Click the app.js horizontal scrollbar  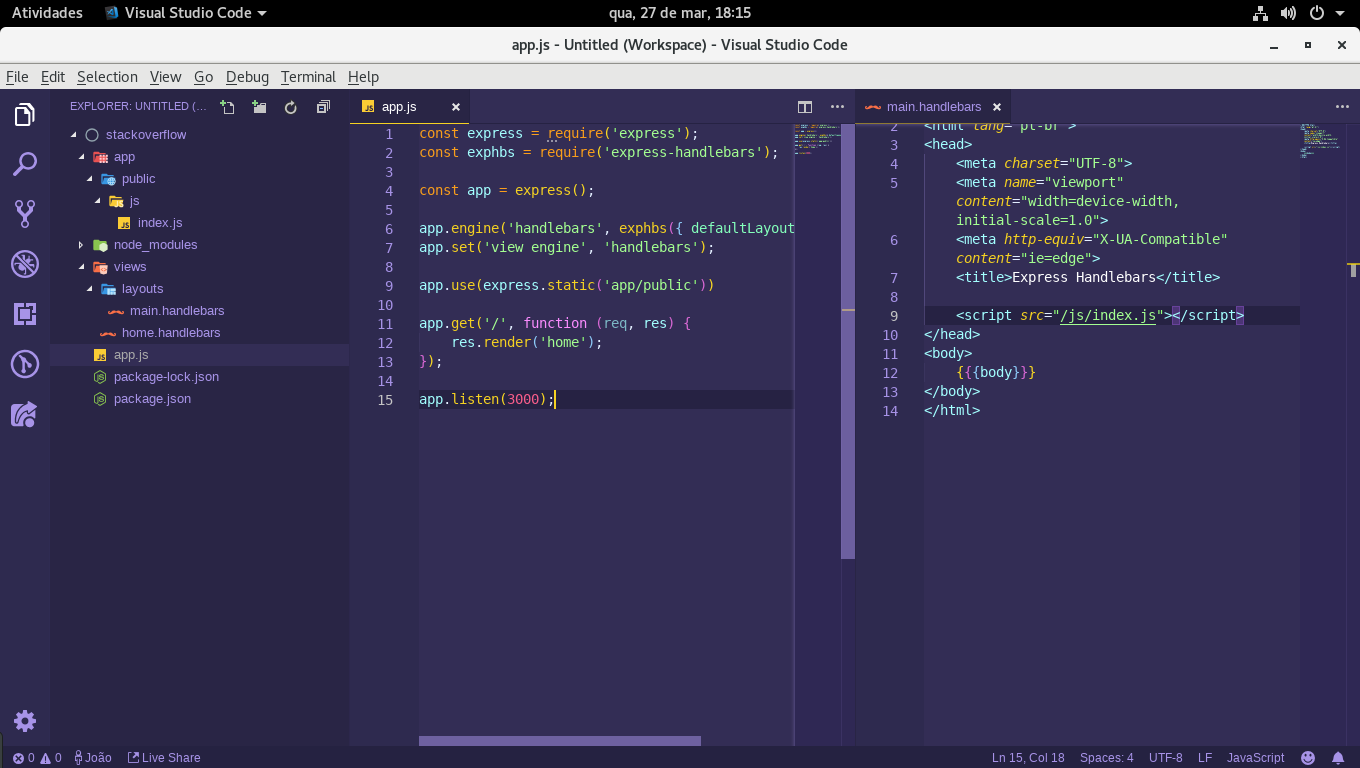[x=560, y=741]
